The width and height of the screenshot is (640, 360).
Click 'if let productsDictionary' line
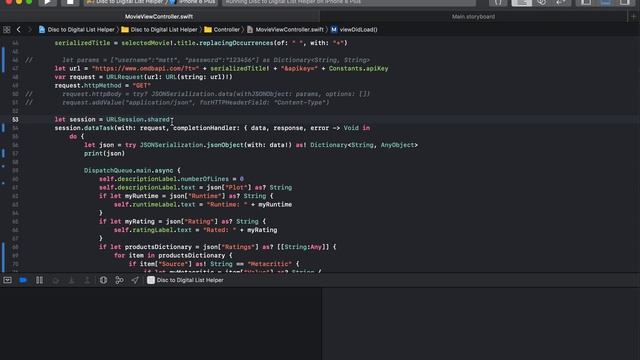tap(218, 247)
